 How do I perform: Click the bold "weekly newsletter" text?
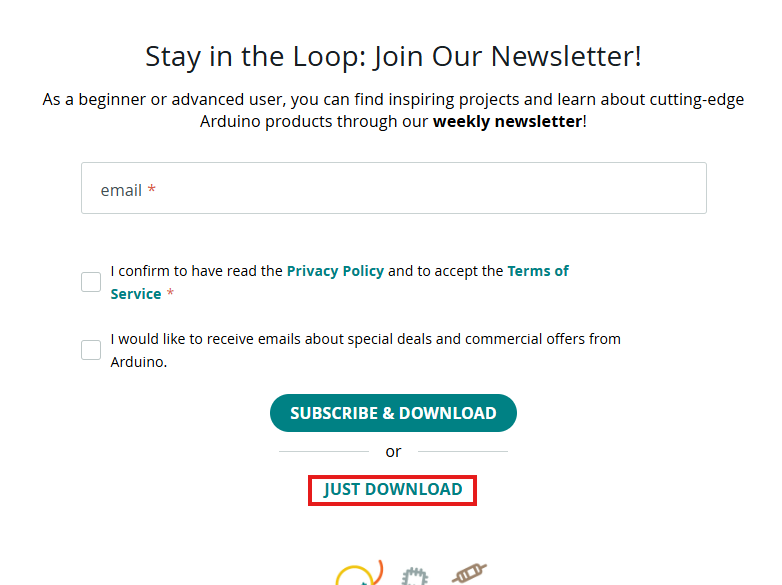pyautogui.click(x=507, y=121)
